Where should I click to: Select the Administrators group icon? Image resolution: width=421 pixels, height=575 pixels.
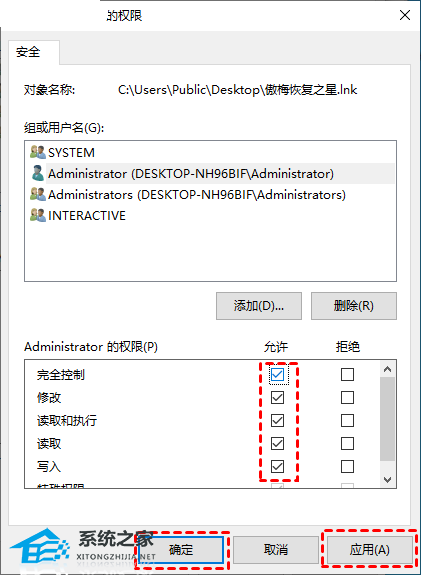tap(38, 194)
